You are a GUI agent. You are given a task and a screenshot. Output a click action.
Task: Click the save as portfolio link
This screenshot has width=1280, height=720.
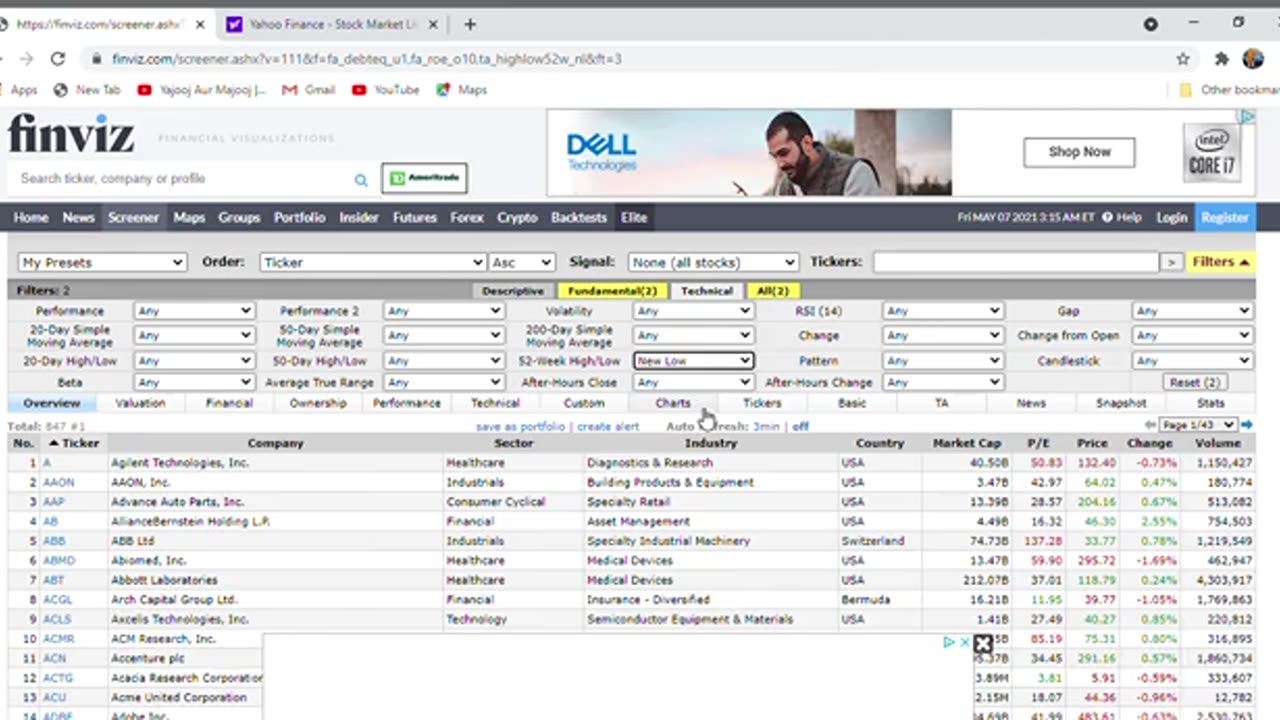tap(520, 426)
